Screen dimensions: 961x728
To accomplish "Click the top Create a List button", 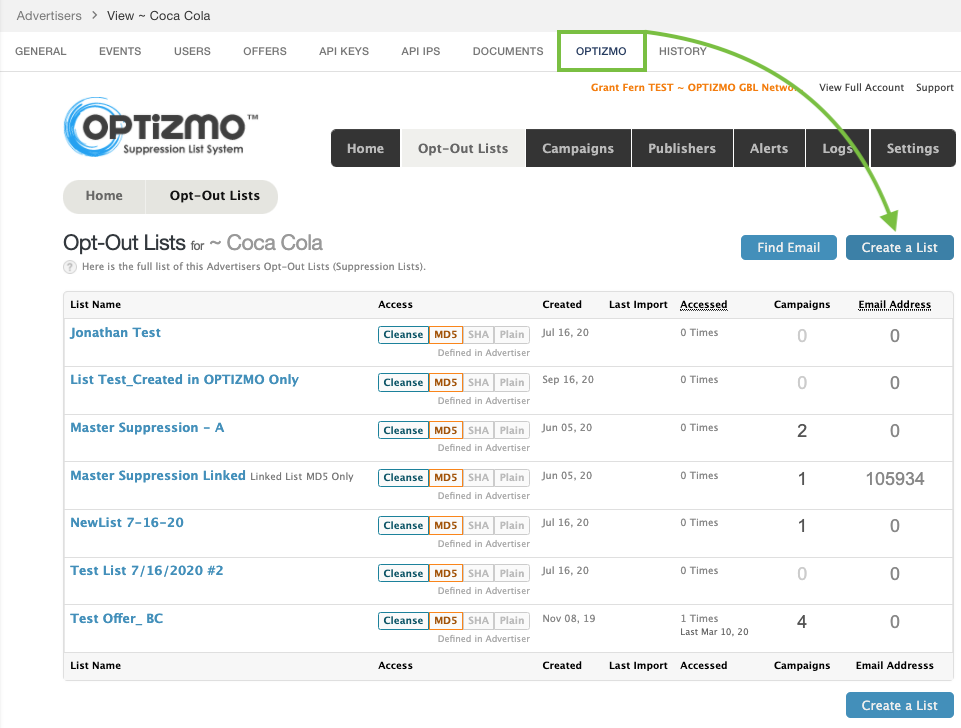I will click(x=900, y=248).
